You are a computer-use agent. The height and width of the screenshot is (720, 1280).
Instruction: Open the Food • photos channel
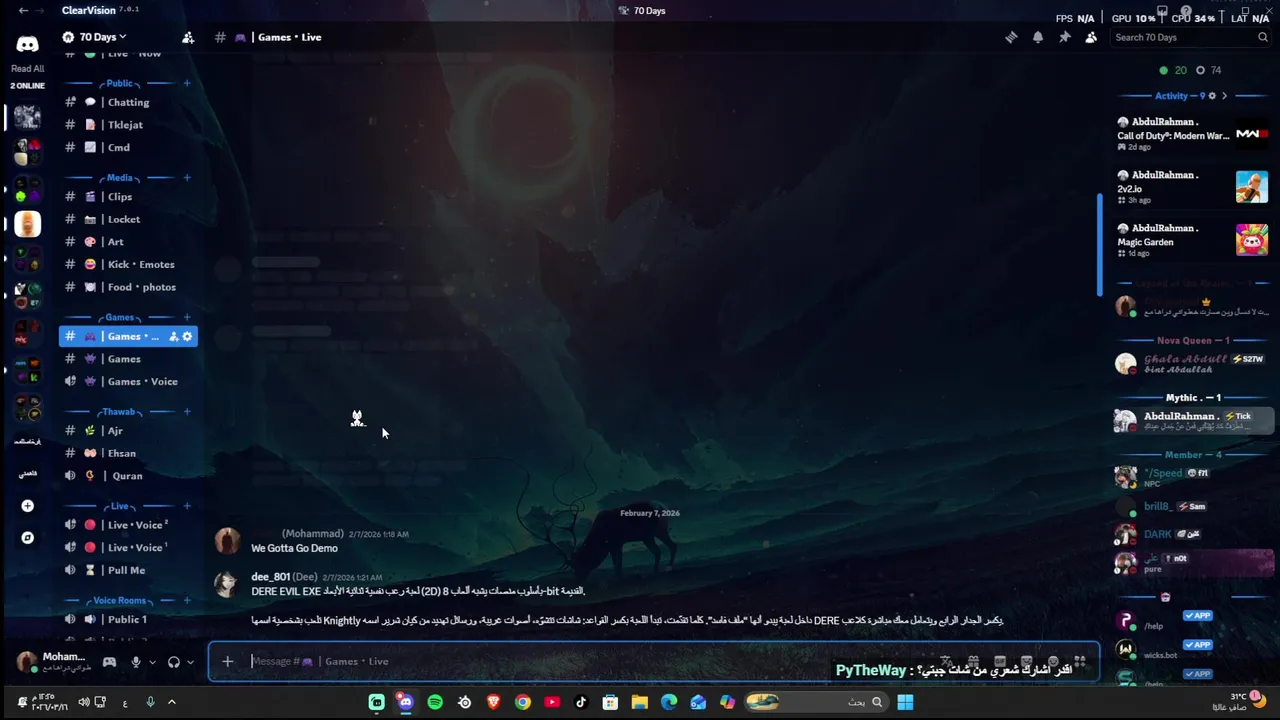click(x=128, y=287)
